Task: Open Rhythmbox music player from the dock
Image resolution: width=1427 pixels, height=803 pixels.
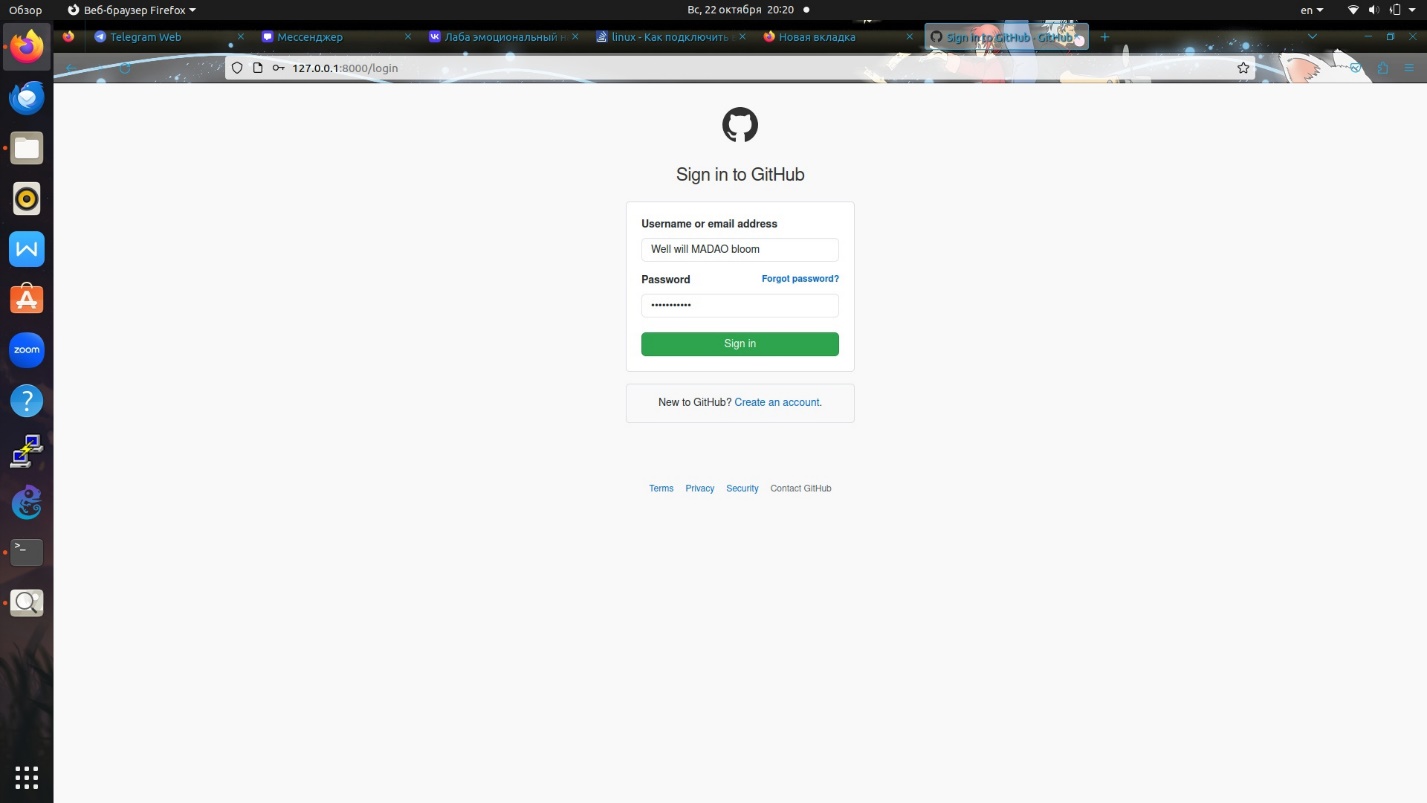Action: 27,199
